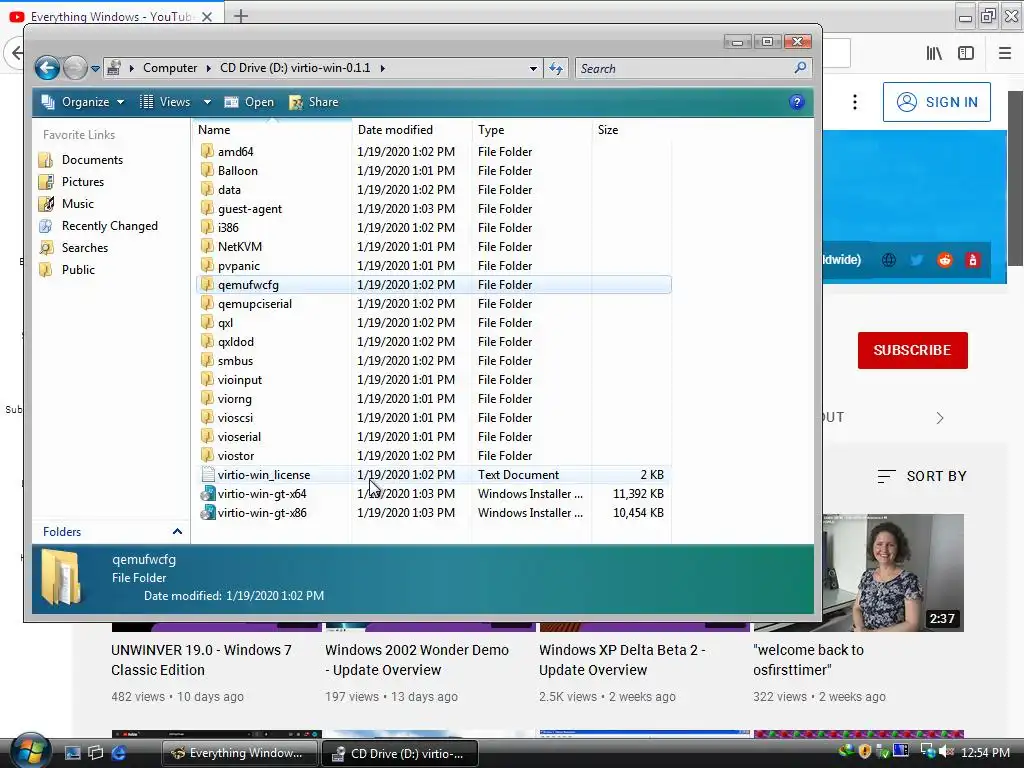Open the browser library icon
The width and height of the screenshot is (1024, 768).
pos(934,54)
